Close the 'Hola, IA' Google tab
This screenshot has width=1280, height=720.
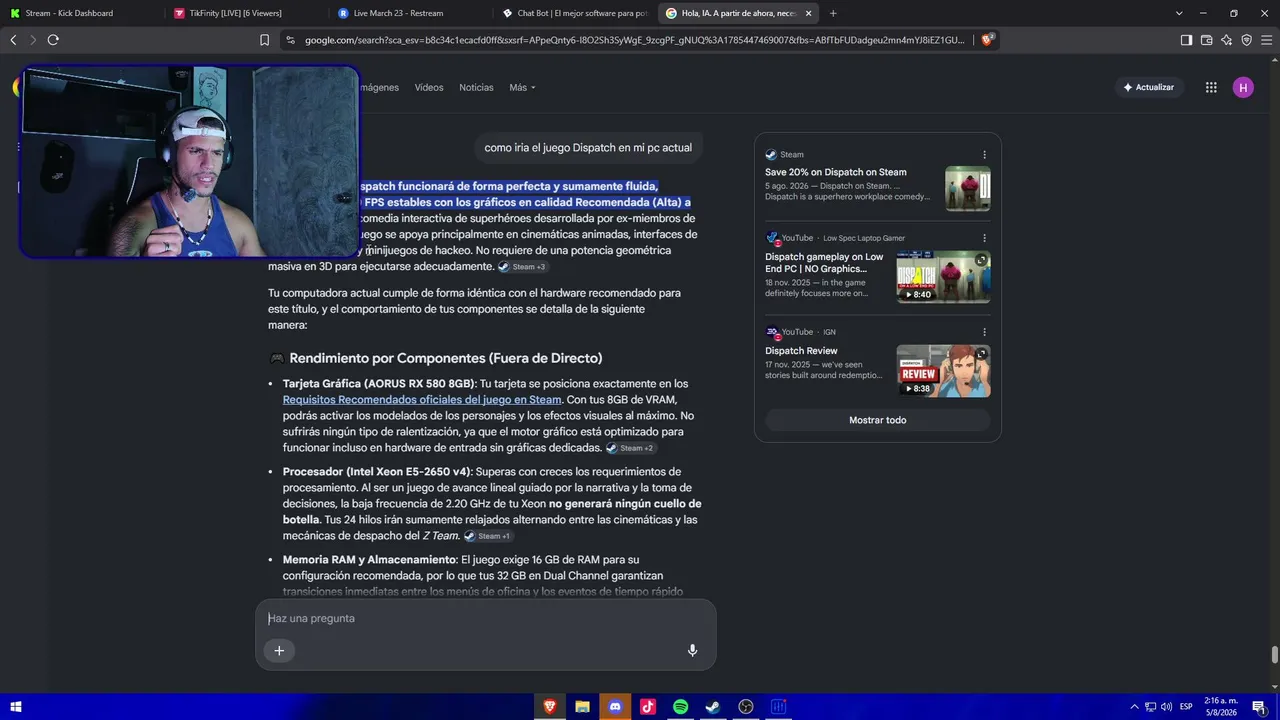click(x=808, y=13)
